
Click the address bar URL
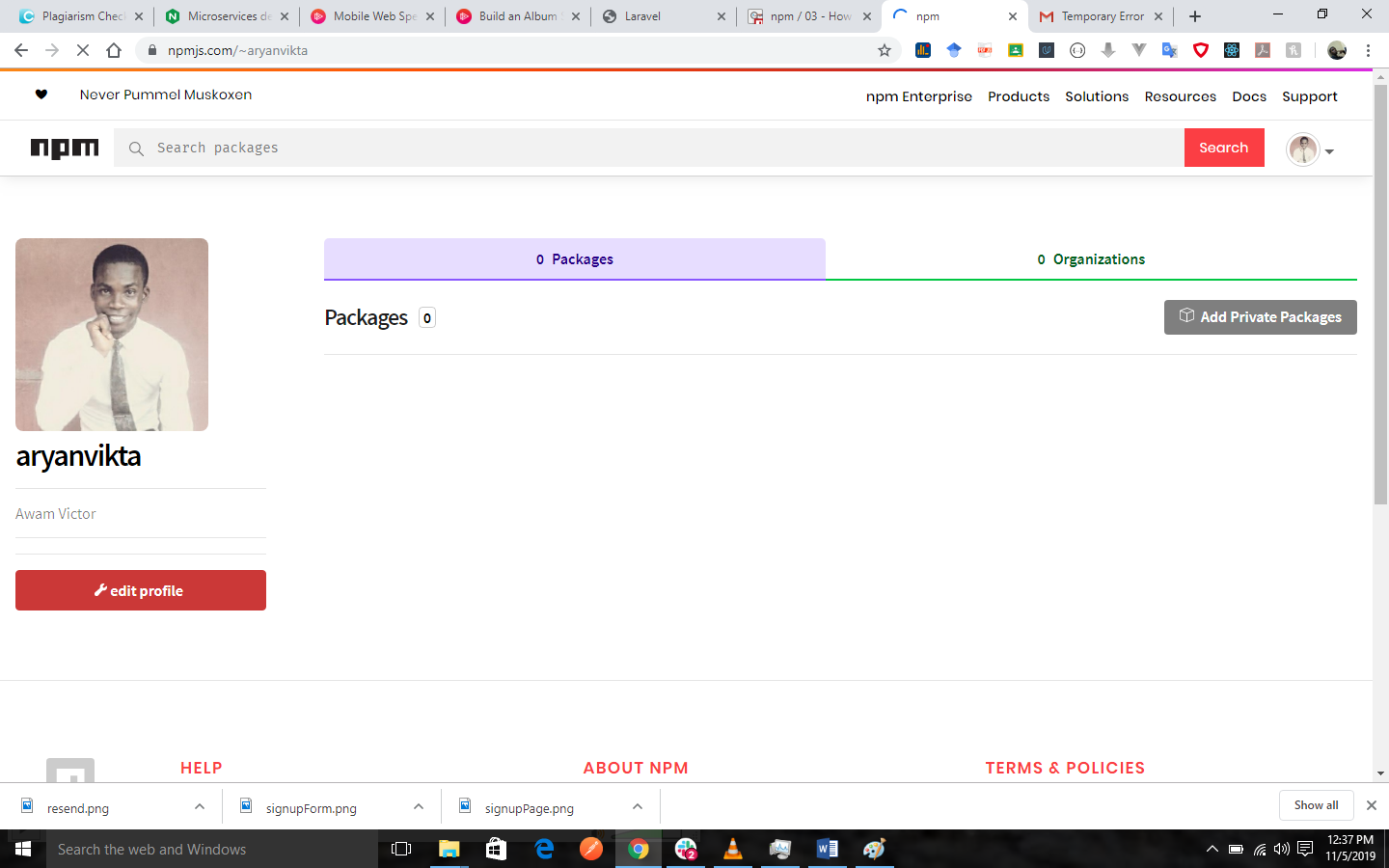(x=237, y=50)
